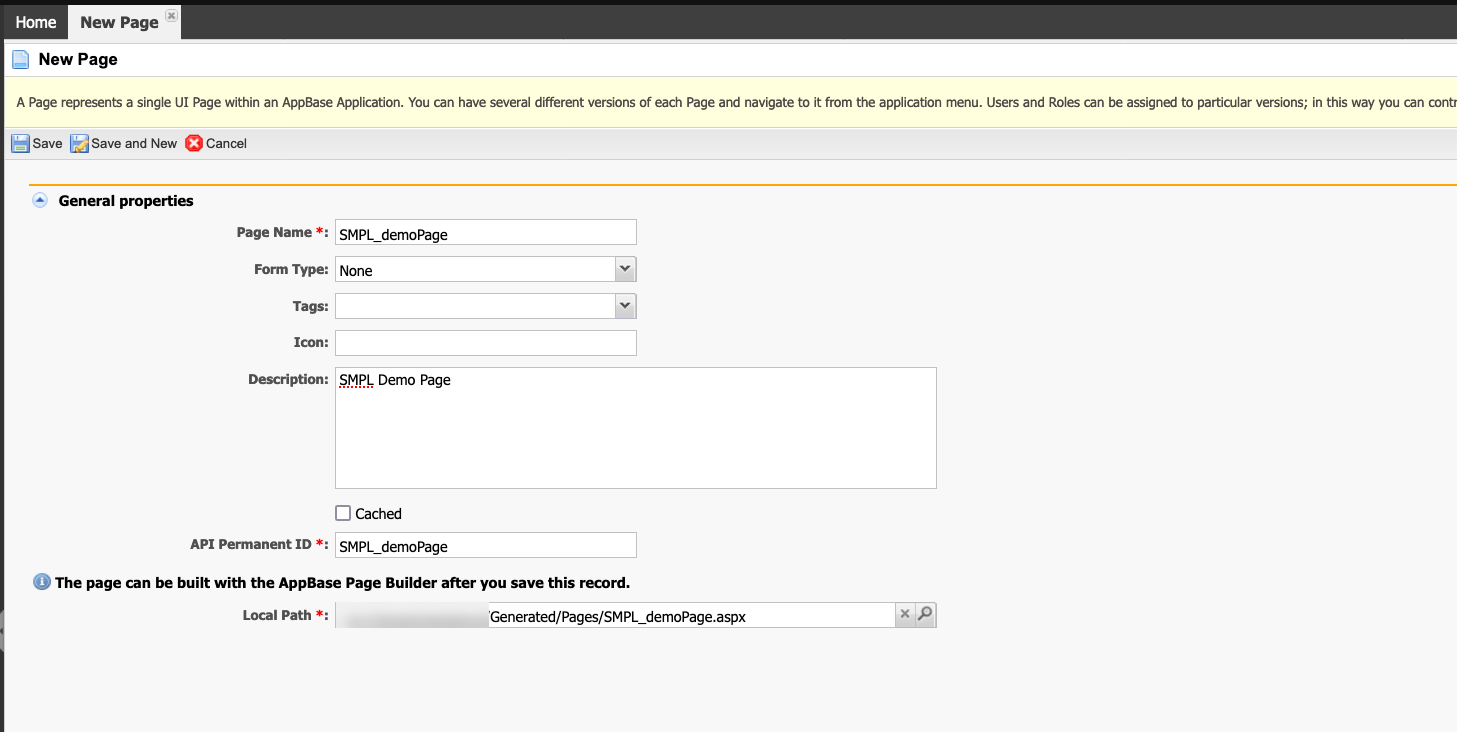This screenshot has height=732, width=1457.
Task: Click the Save button label
Action: click(47, 144)
